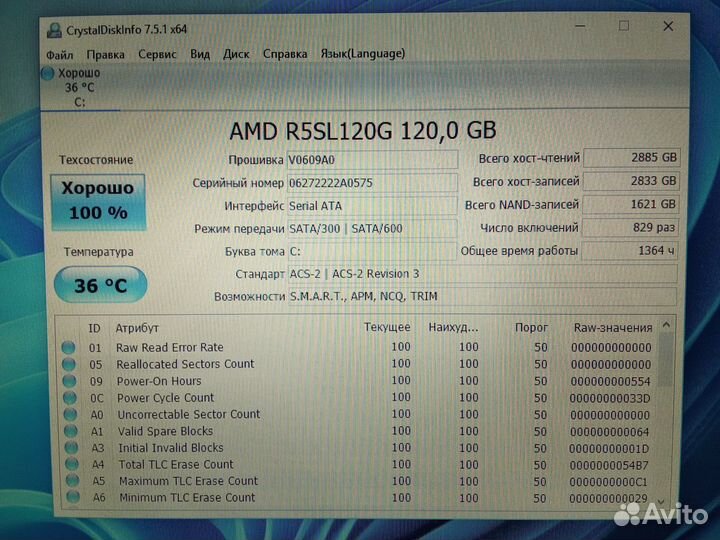The height and width of the screenshot is (540, 720).
Task: Close the CrystalDiskInfo window
Action: 668,26
